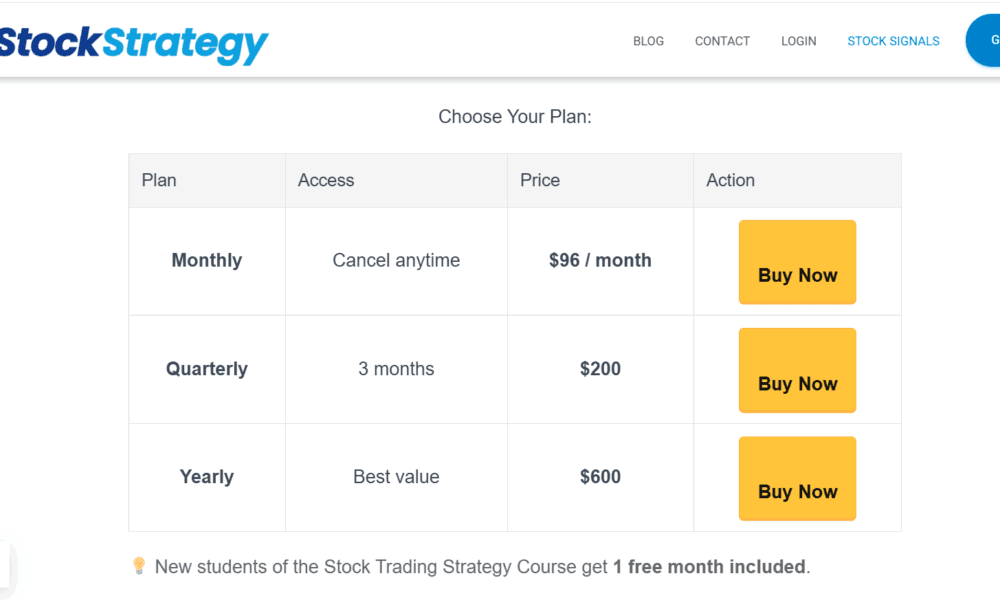Image resolution: width=1000 pixels, height=600 pixels.
Task: Click the blue button at the header's right edge
Action: [x=985, y=41]
